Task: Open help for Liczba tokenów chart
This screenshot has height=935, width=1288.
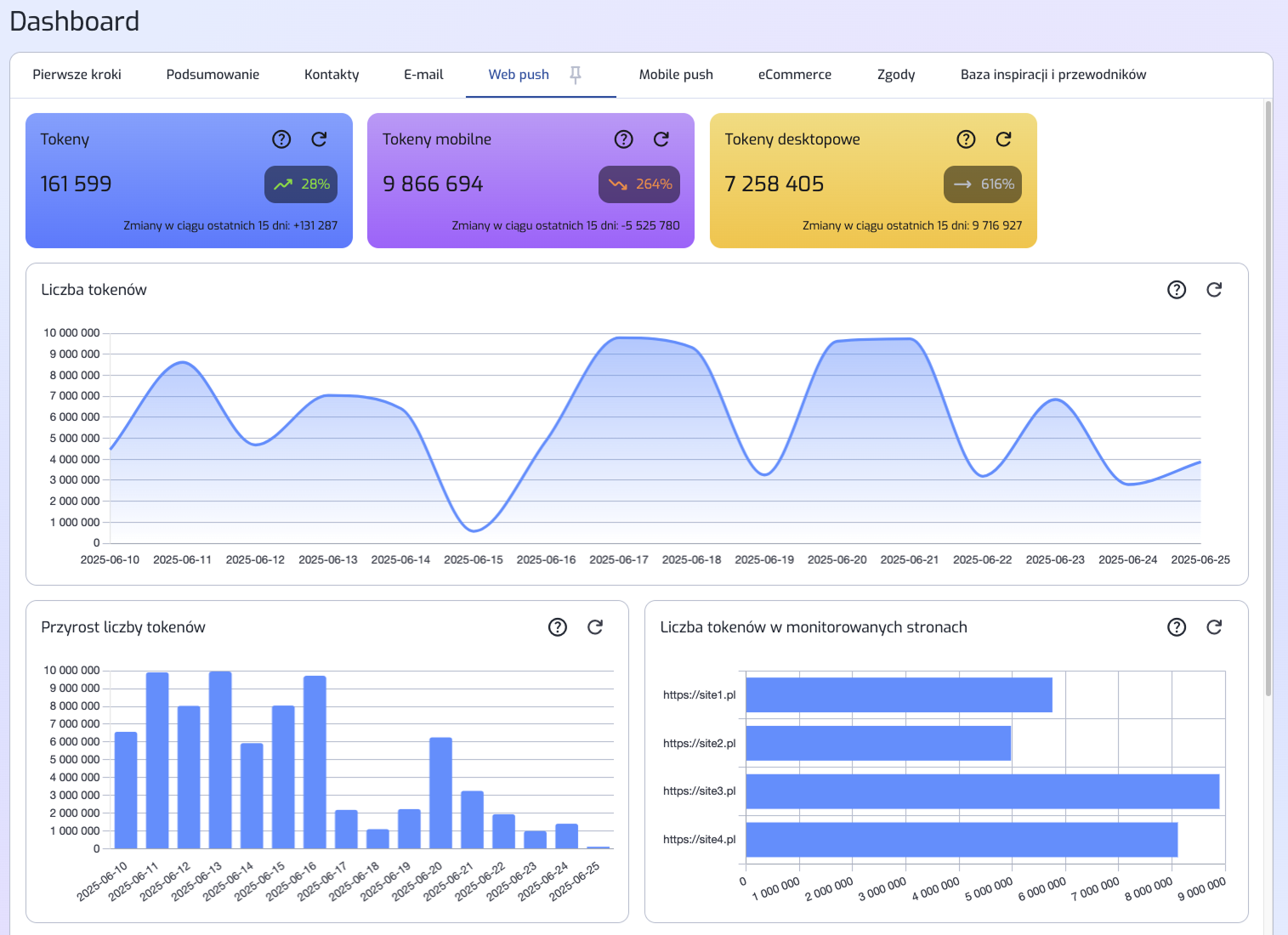Action: [1177, 290]
